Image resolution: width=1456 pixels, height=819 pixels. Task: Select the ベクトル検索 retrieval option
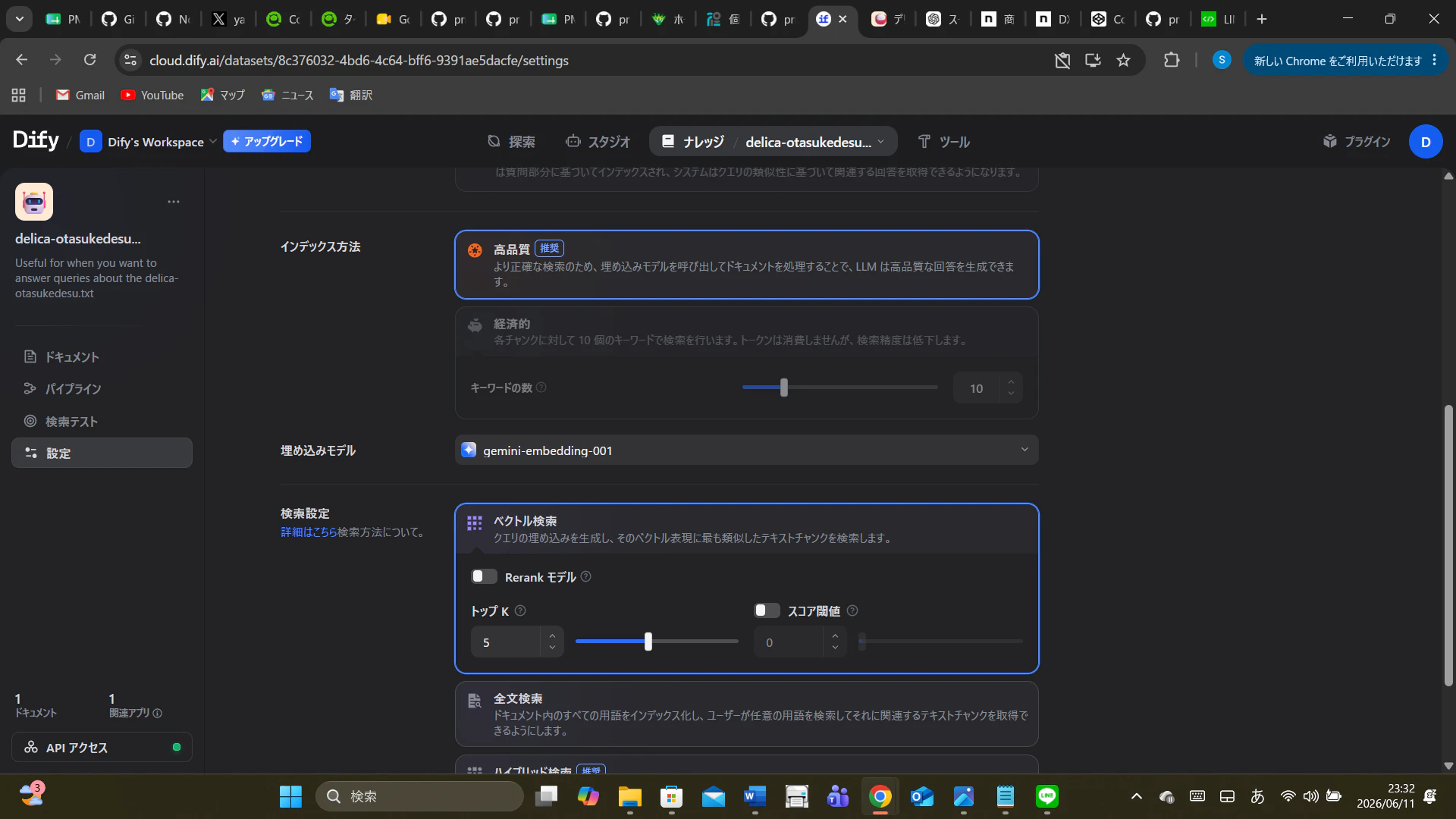[746, 529]
